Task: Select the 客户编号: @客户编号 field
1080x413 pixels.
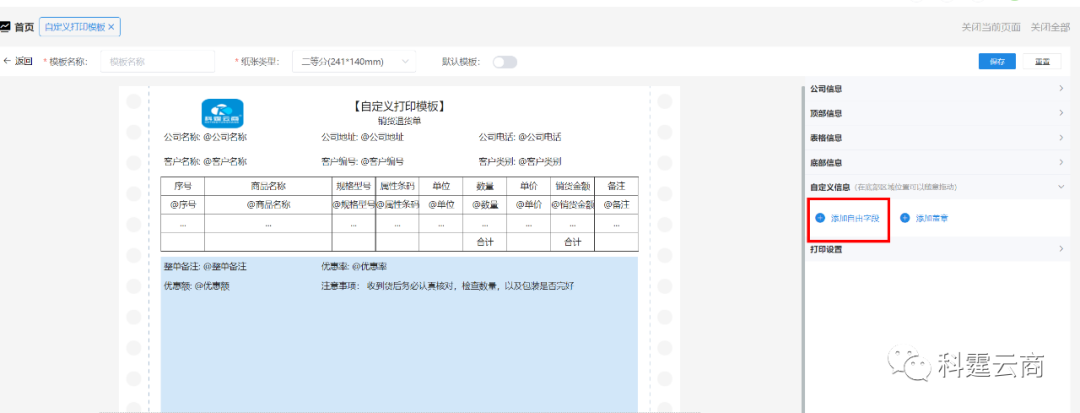Action: click(362, 162)
